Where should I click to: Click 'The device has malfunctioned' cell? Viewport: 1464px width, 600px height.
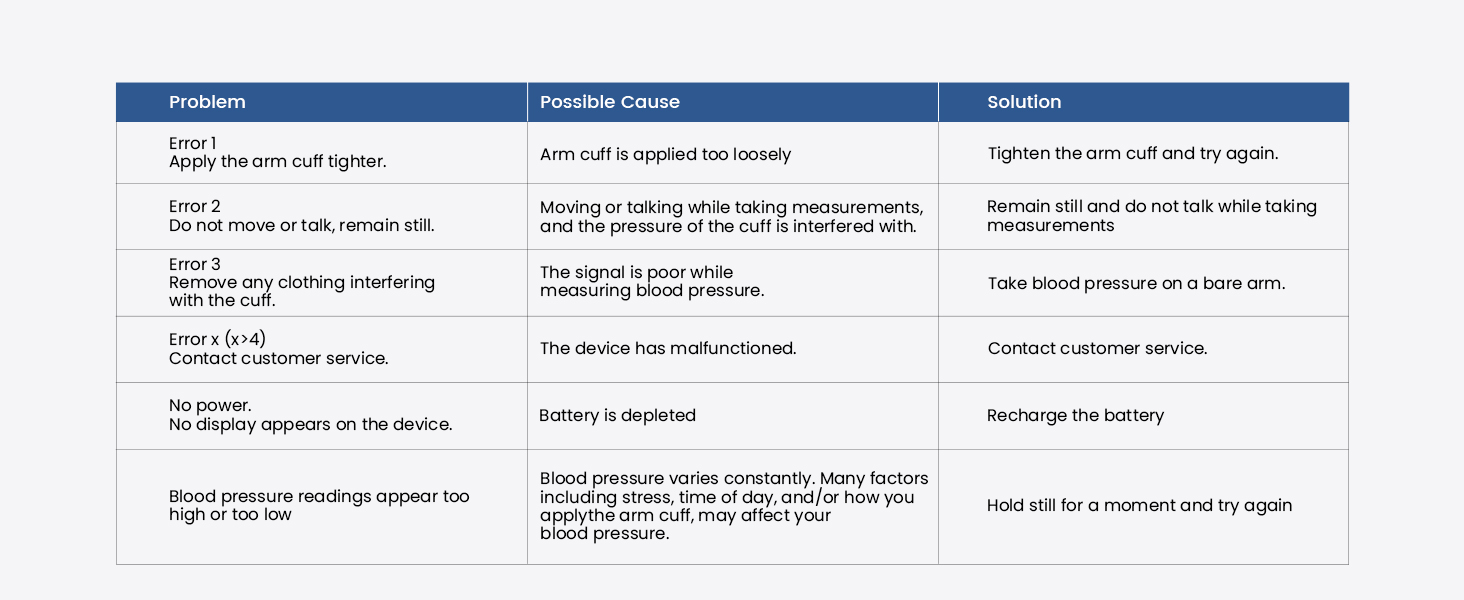733,349
